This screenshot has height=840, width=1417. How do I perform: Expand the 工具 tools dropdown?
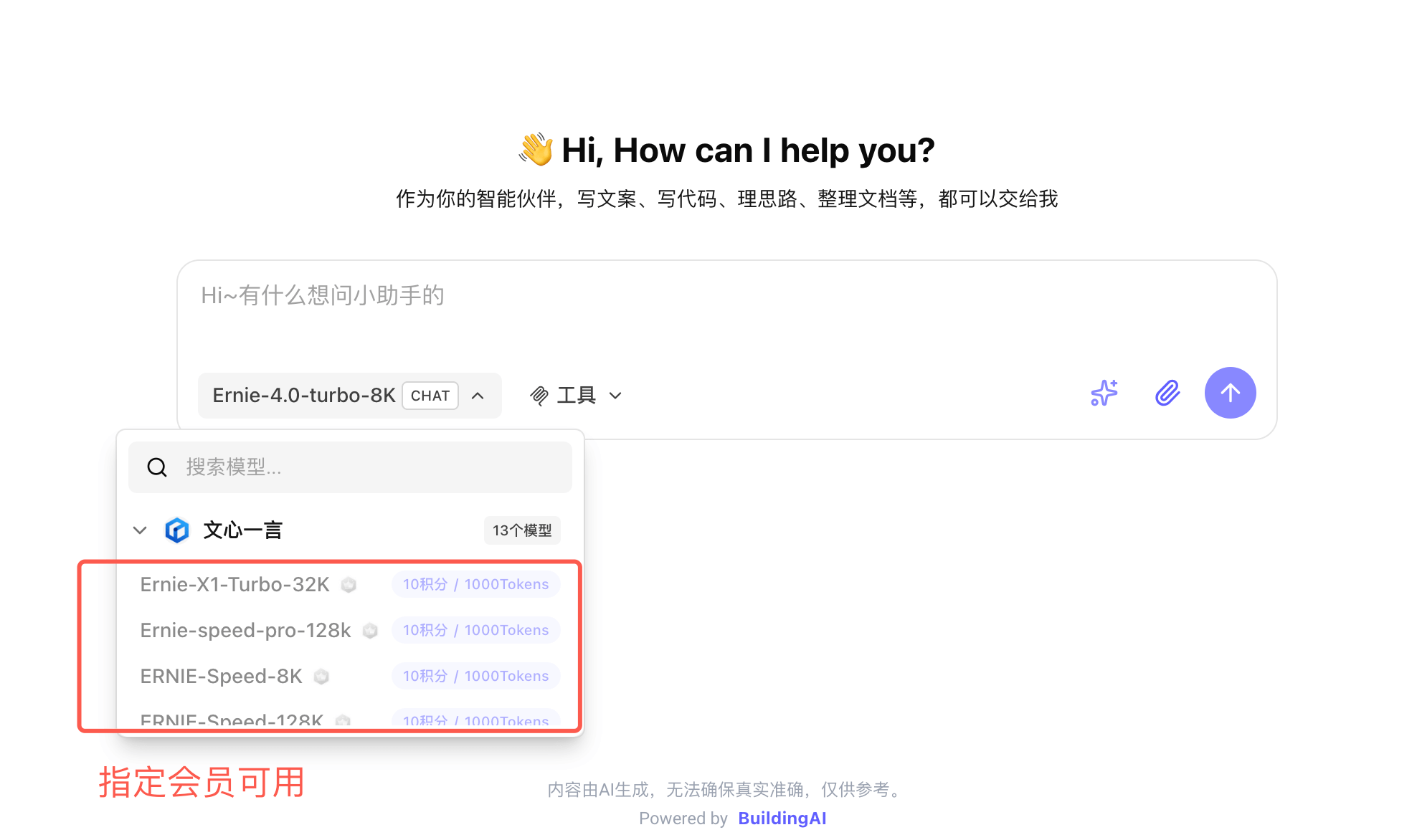pos(615,396)
